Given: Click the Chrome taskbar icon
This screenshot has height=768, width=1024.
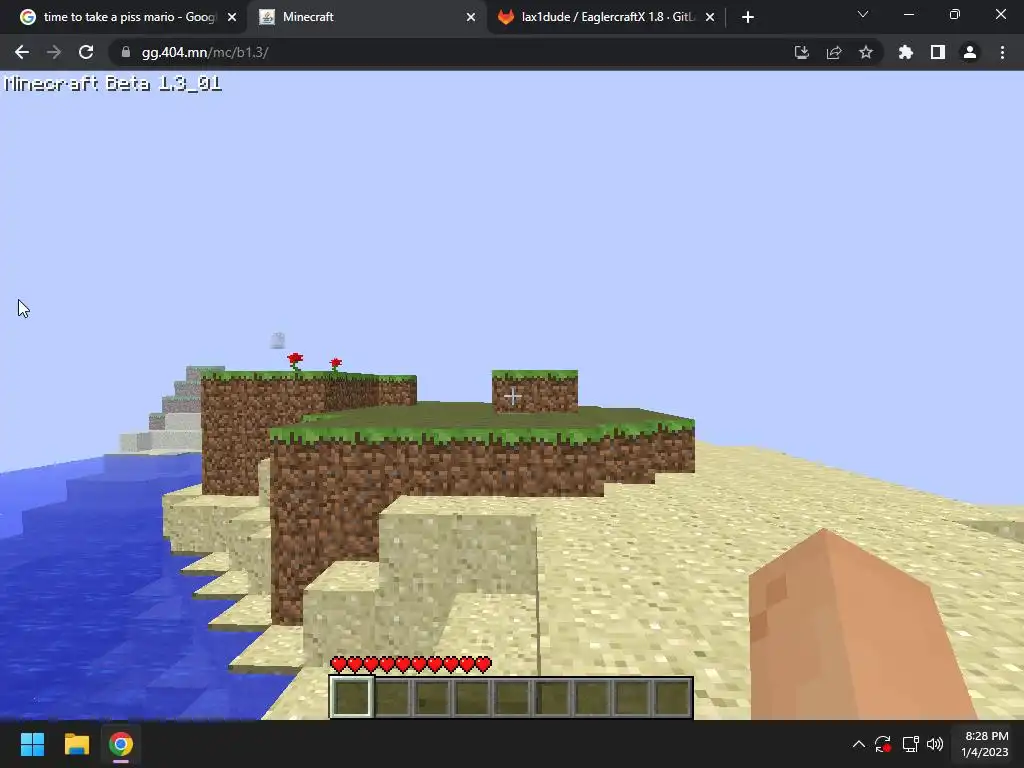Looking at the screenshot, I should click(121, 744).
